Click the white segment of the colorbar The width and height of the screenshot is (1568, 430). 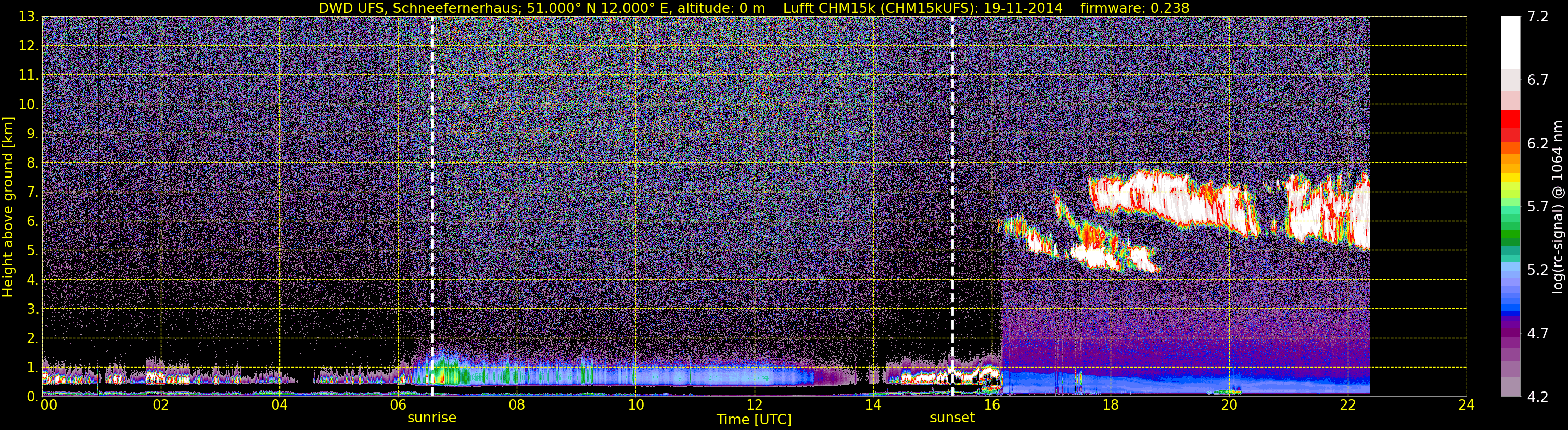point(1510,43)
